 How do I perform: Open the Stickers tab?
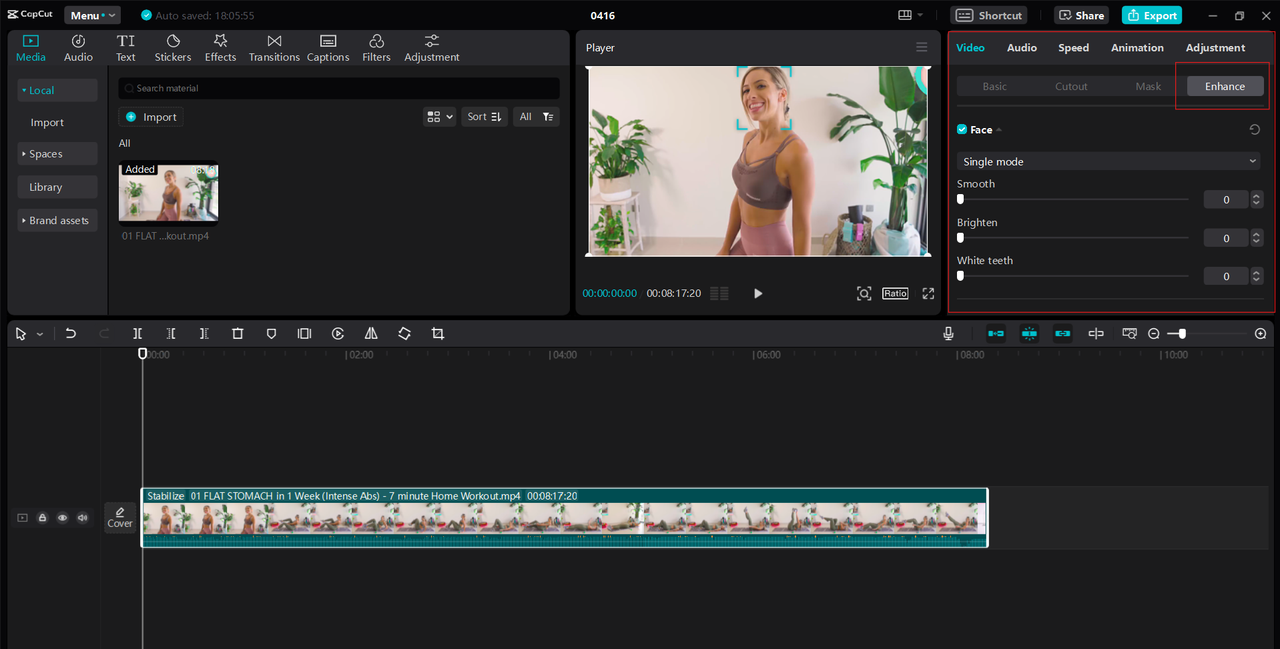pos(173,48)
